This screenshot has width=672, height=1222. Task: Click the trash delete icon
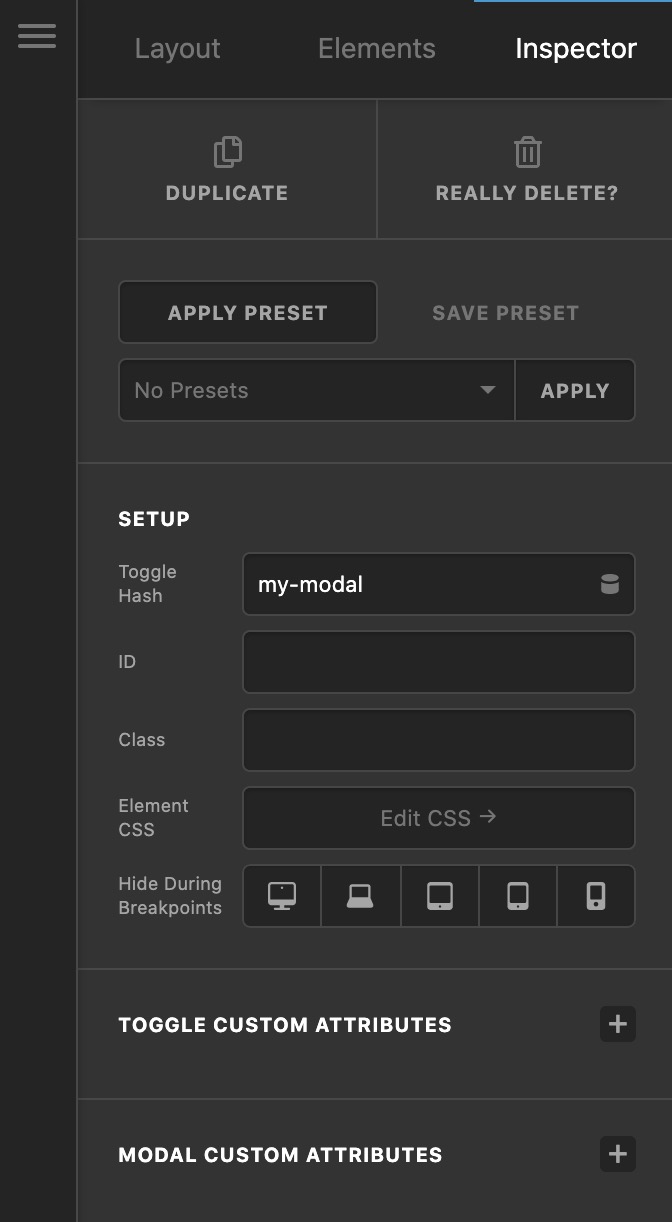click(x=527, y=152)
